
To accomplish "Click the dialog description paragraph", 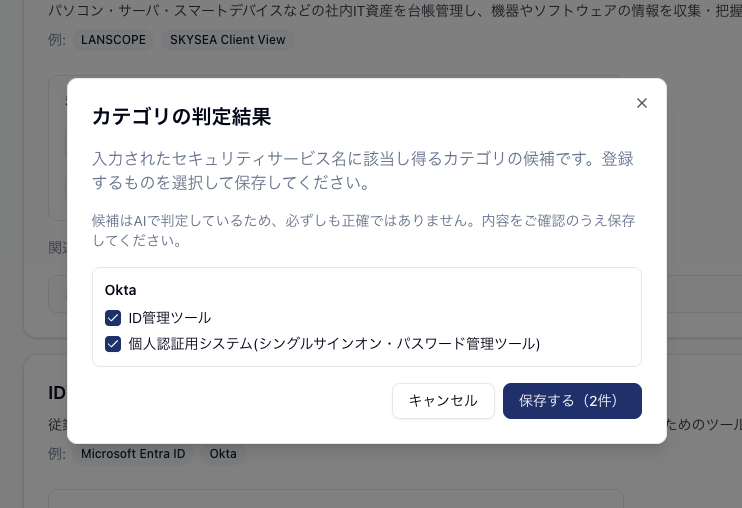I will point(362,170).
